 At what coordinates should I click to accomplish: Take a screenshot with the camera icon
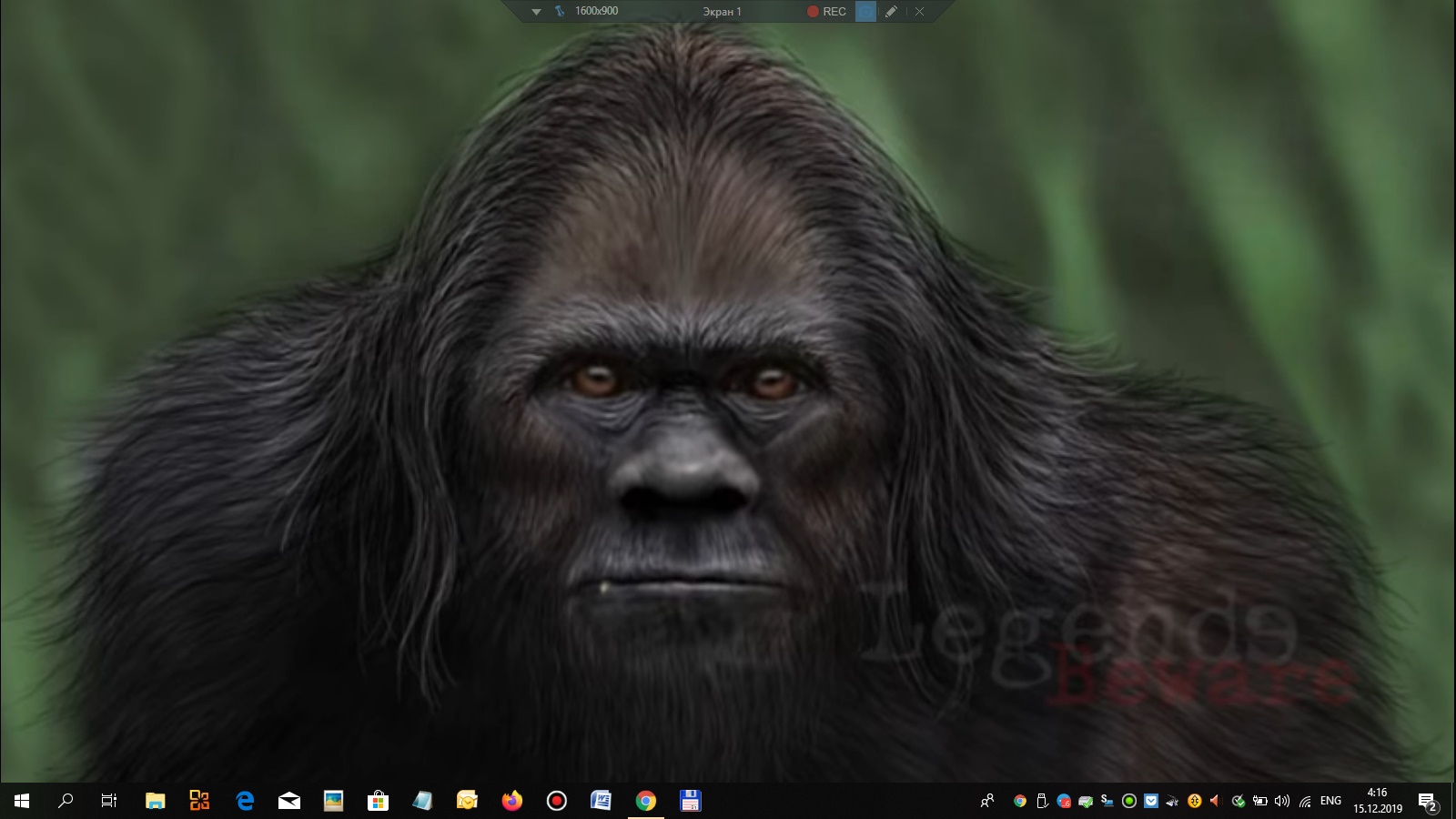point(865,11)
